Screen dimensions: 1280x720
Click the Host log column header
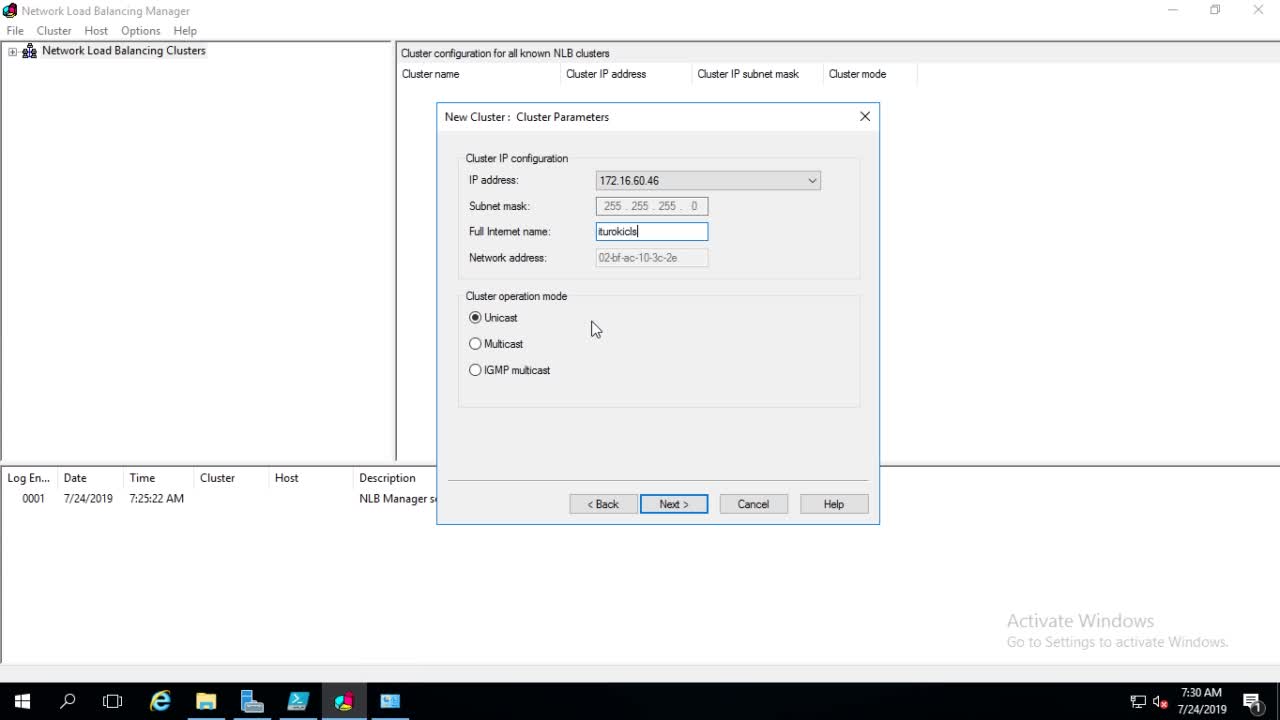[x=311, y=478]
